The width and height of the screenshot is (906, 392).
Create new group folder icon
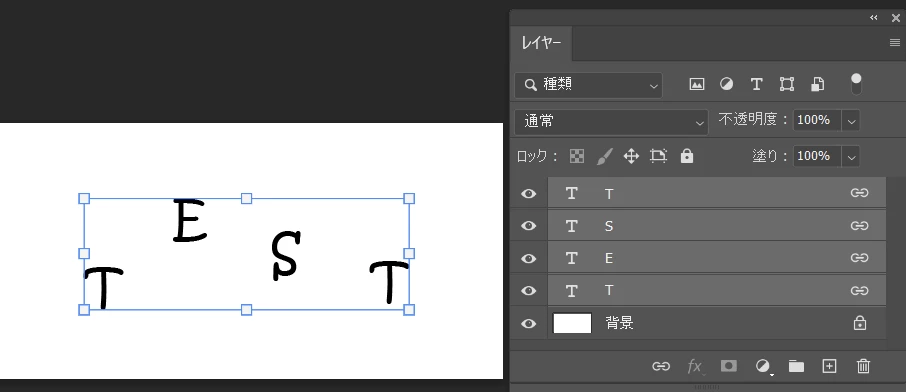coord(796,366)
